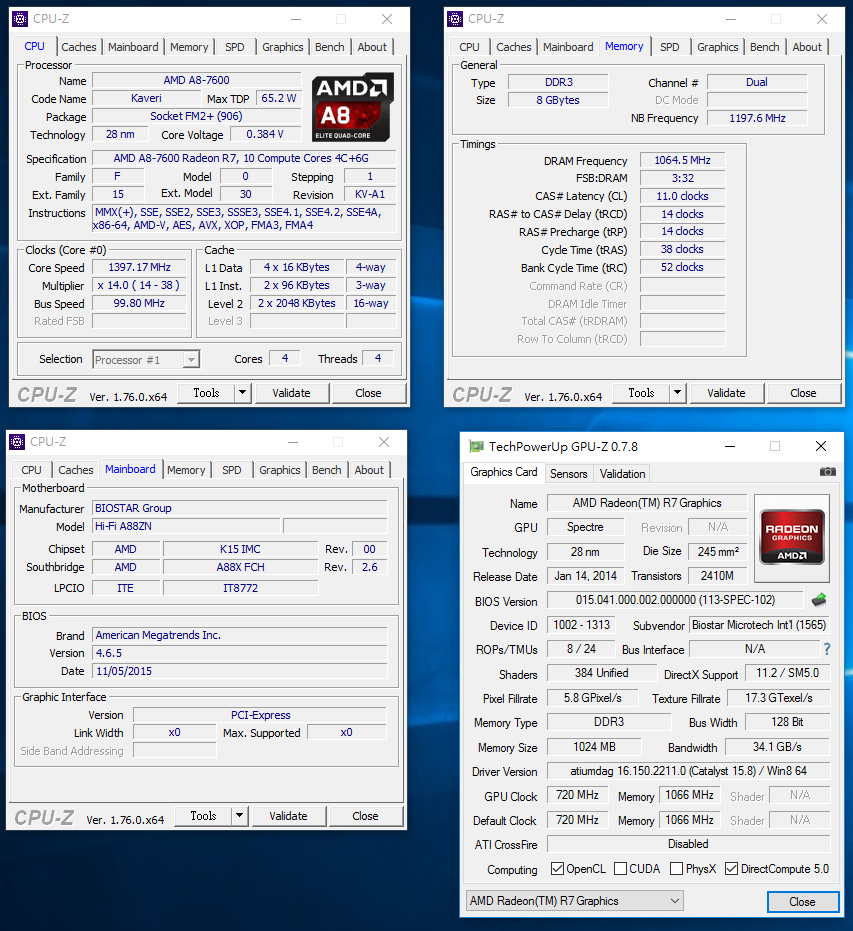The width and height of the screenshot is (853, 931).
Task: Open the Validation tab in GPU-Z
Action: tap(622, 474)
